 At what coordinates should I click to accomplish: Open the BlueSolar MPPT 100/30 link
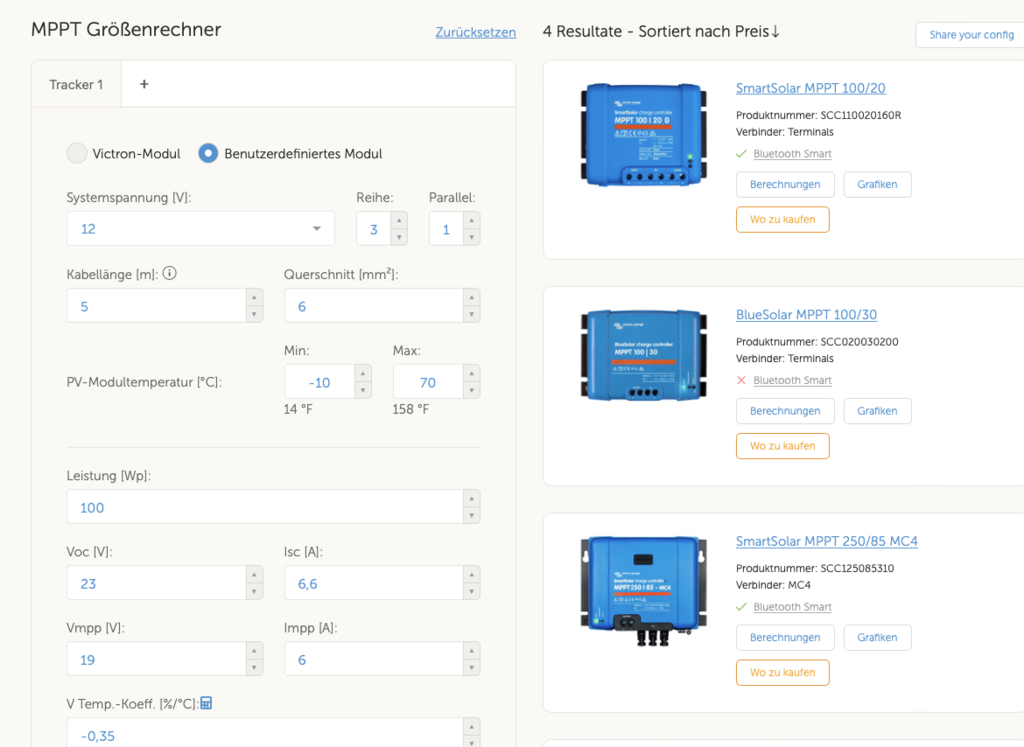point(806,315)
